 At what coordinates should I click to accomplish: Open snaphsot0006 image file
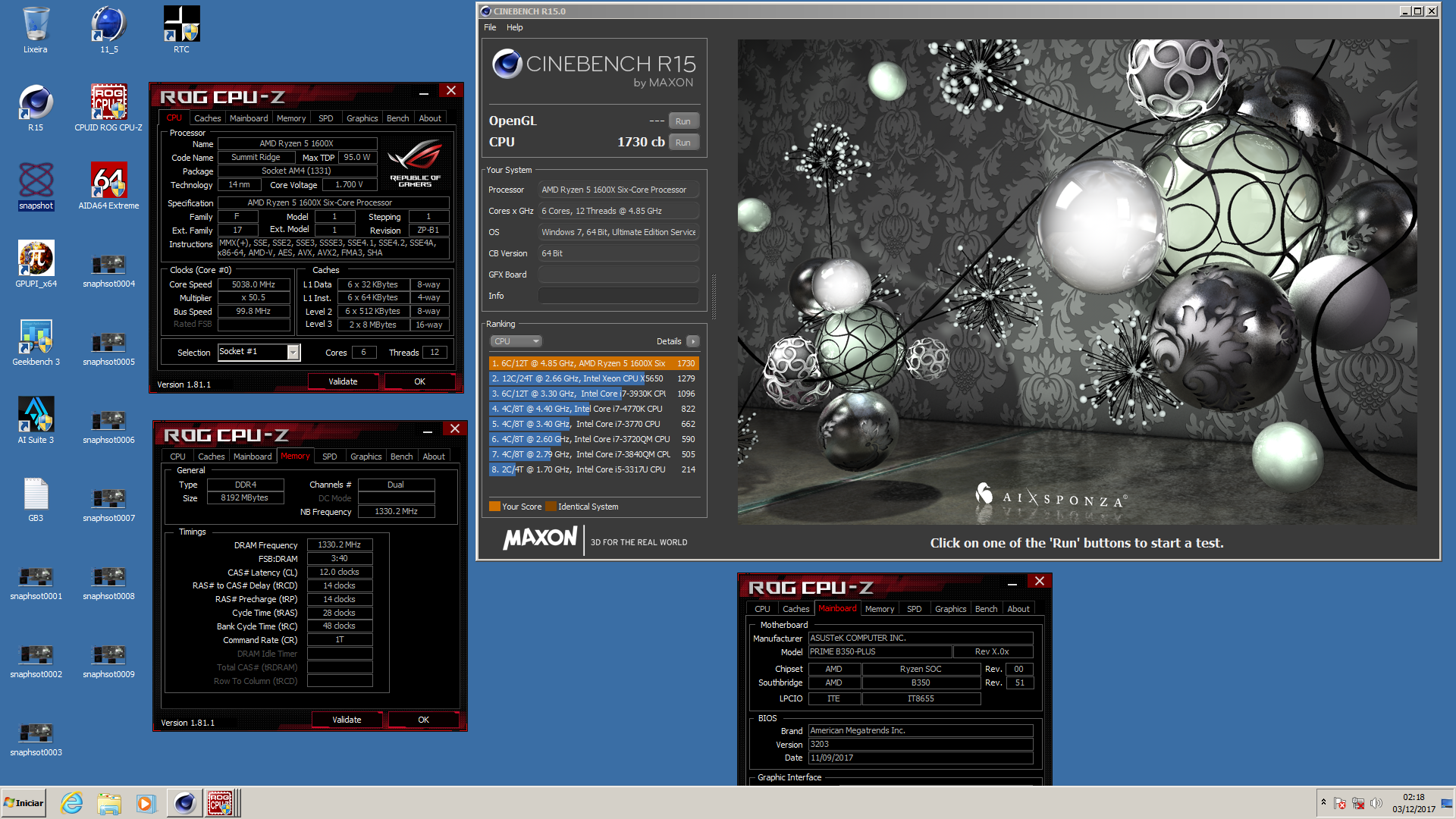click(x=108, y=426)
